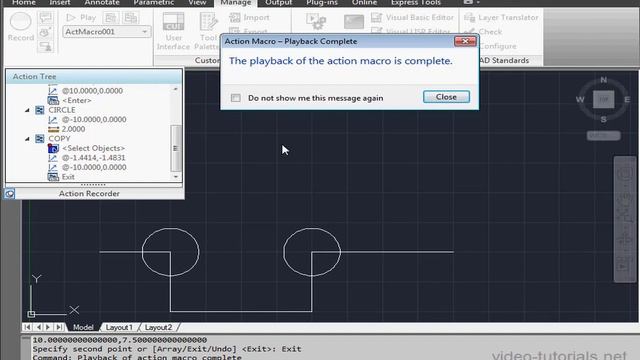
Task: Select the @-1.4414,-1.4831 point entry
Action: [x=93, y=158]
